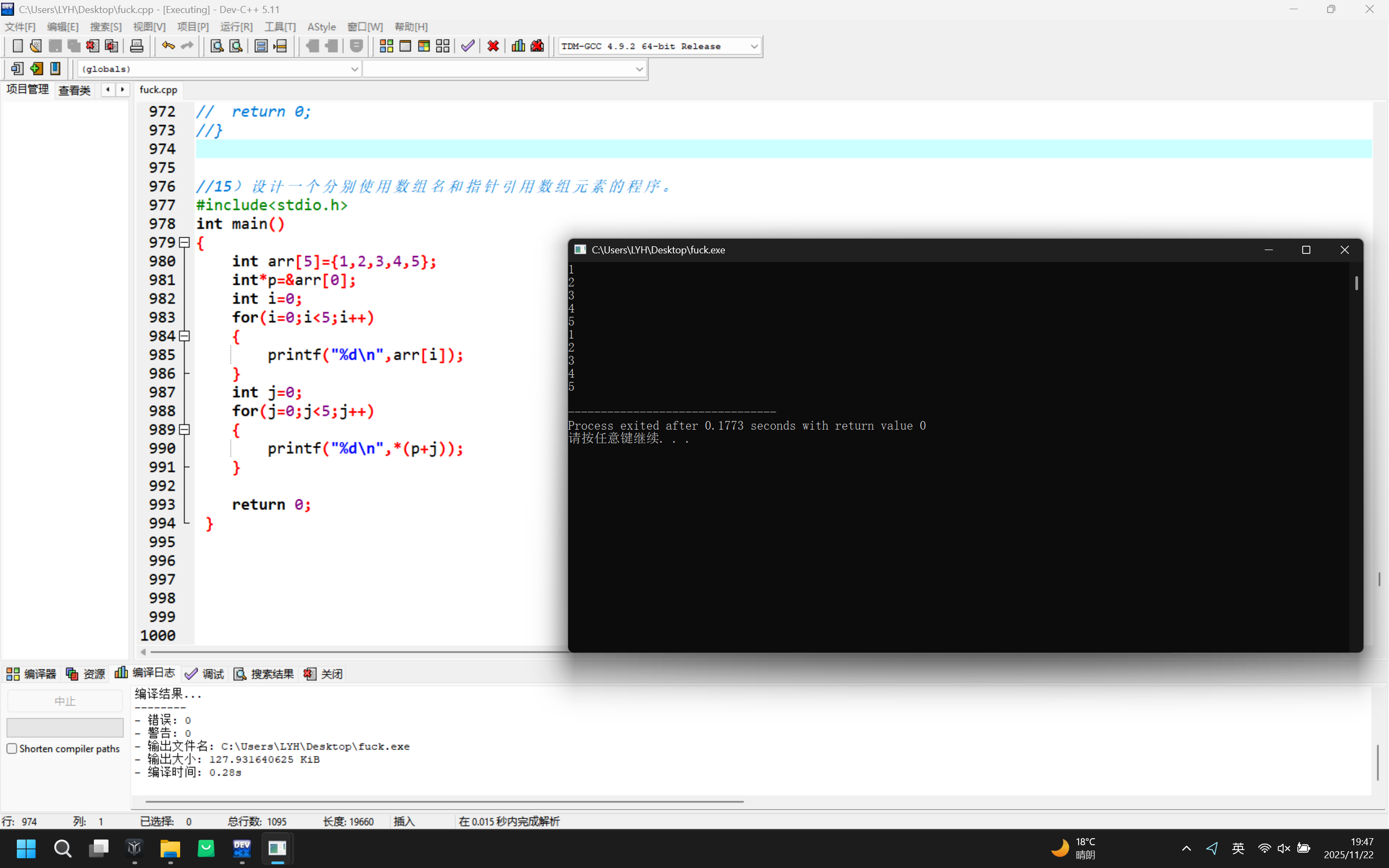This screenshot has width=1389, height=868.
Task: Click the Rebuild All four-squares icon
Action: point(443,46)
